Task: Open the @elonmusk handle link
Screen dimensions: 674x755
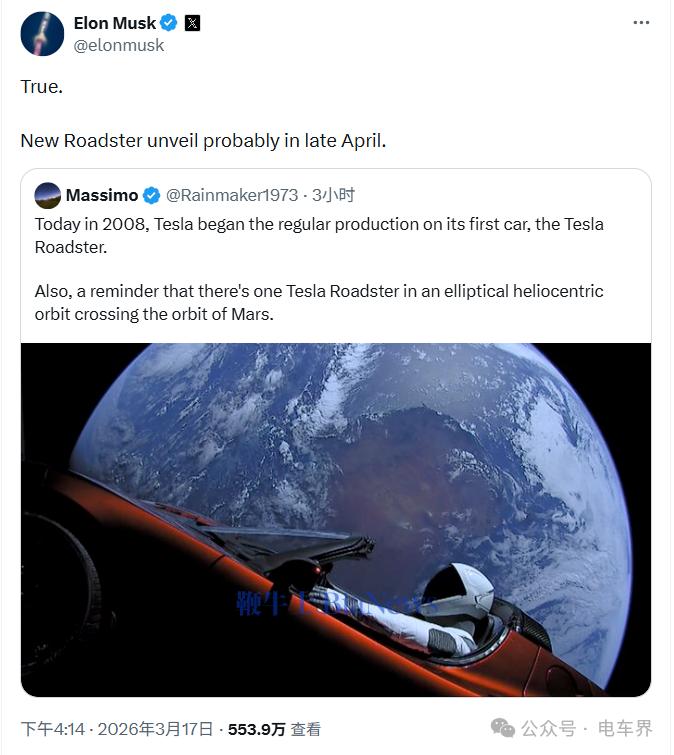Action: 119,45
